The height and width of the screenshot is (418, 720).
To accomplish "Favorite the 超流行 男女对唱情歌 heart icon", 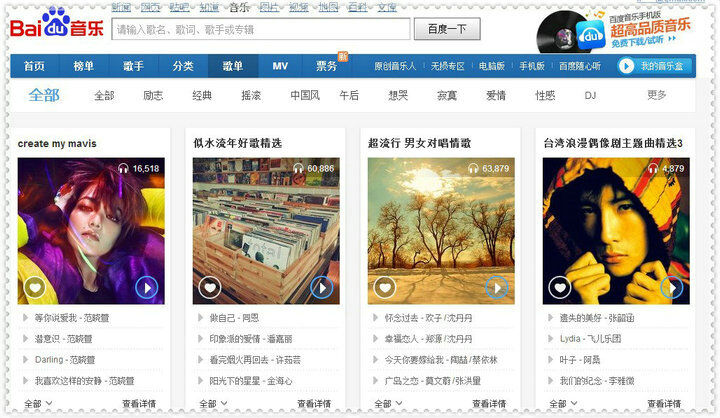I will [x=385, y=288].
